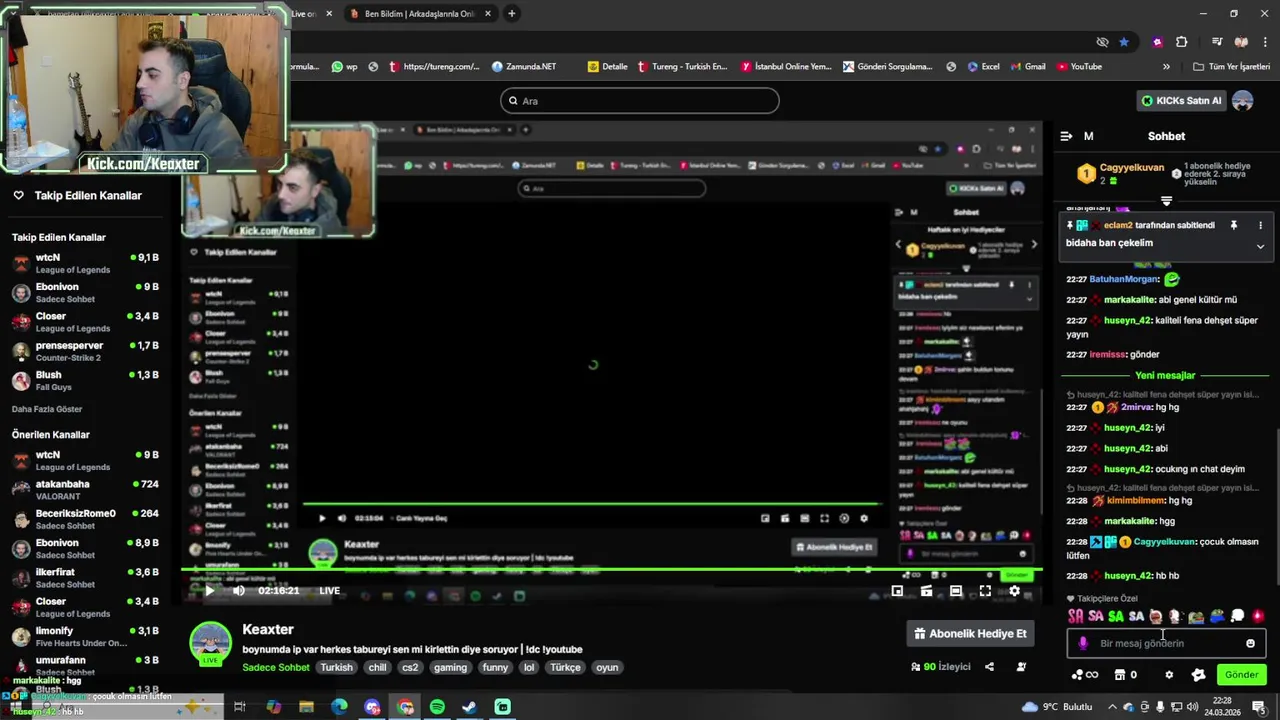Bookmark page with the star icon

click(x=1124, y=42)
